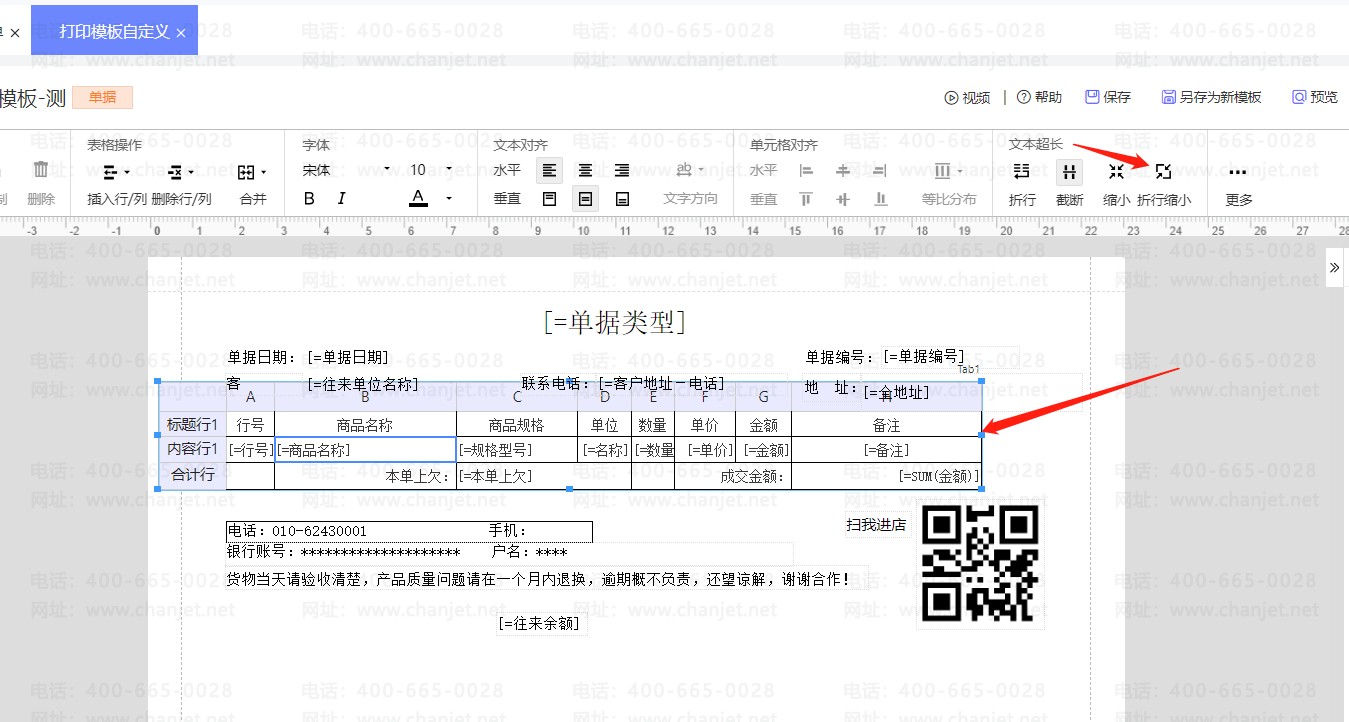Click the [=备注] content cell
The height and width of the screenshot is (722, 1349).
click(886, 450)
